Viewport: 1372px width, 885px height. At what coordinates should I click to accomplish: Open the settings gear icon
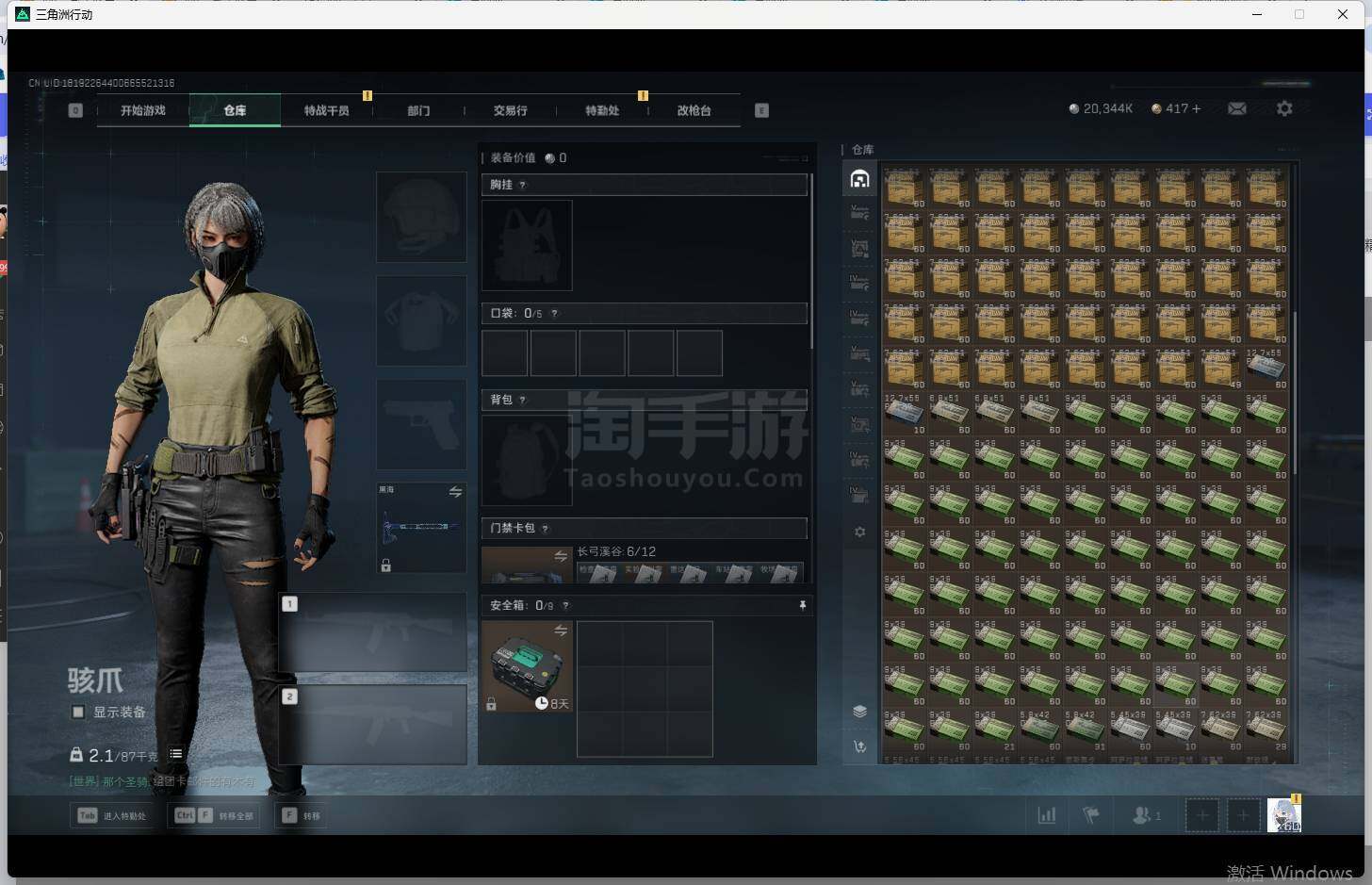(x=1284, y=108)
